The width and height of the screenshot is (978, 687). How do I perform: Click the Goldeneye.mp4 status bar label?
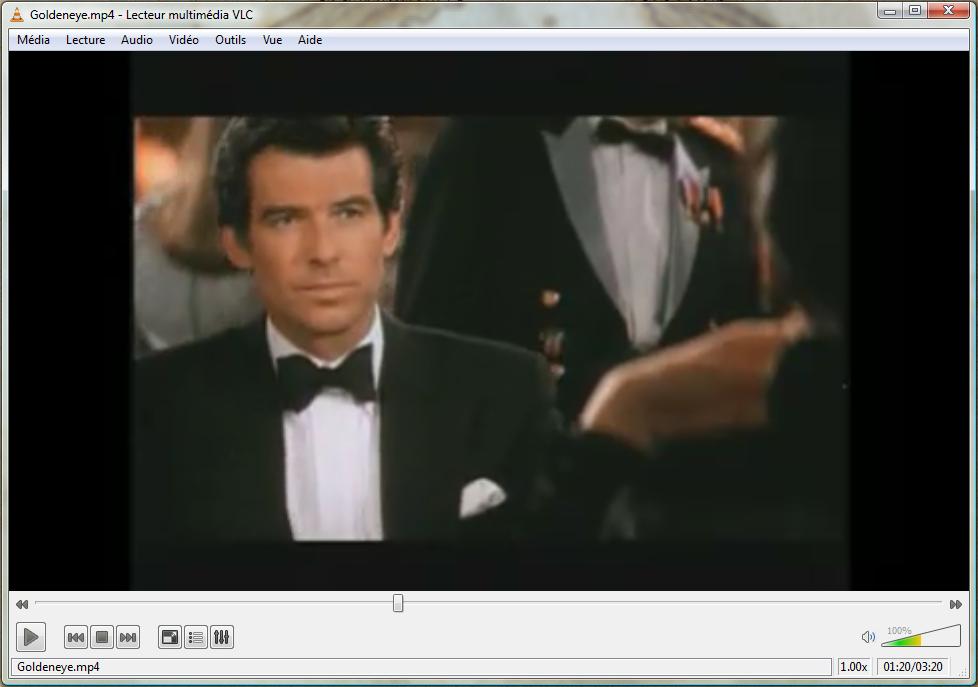58,667
